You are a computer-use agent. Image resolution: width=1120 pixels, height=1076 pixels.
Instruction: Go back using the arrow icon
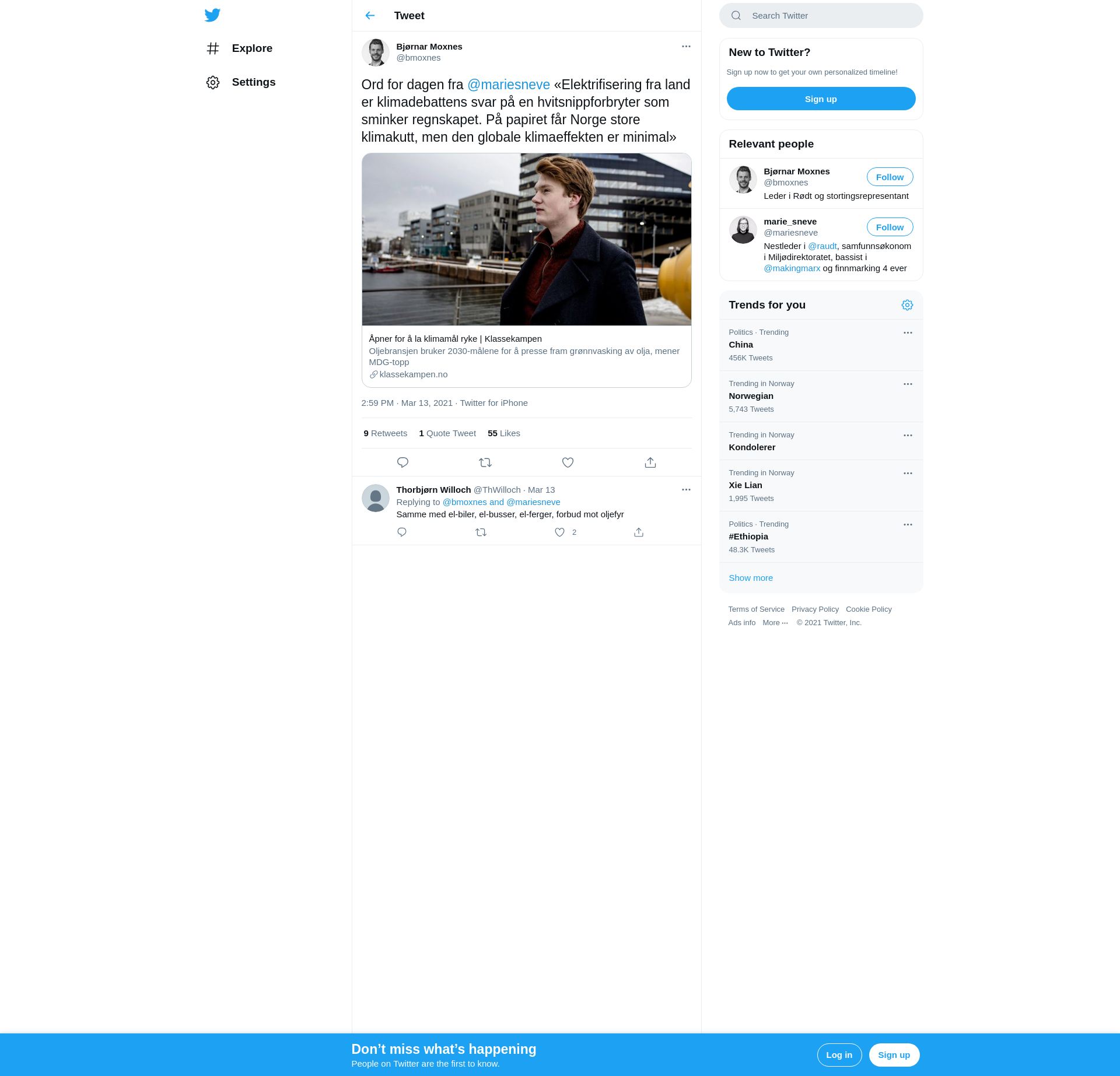[x=370, y=16]
